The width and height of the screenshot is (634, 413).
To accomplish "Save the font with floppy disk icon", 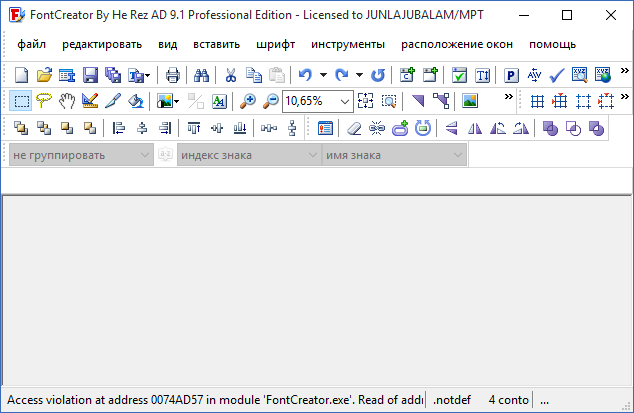I will click(90, 75).
